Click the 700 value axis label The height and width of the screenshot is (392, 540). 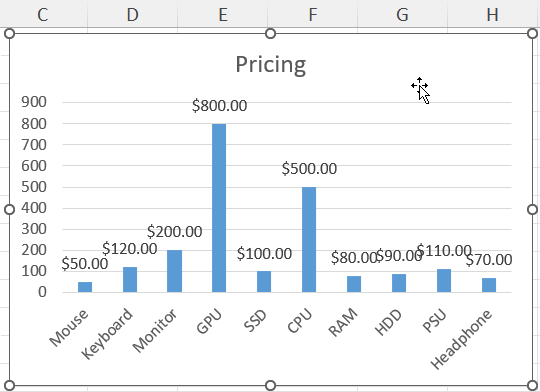coord(34,145)
